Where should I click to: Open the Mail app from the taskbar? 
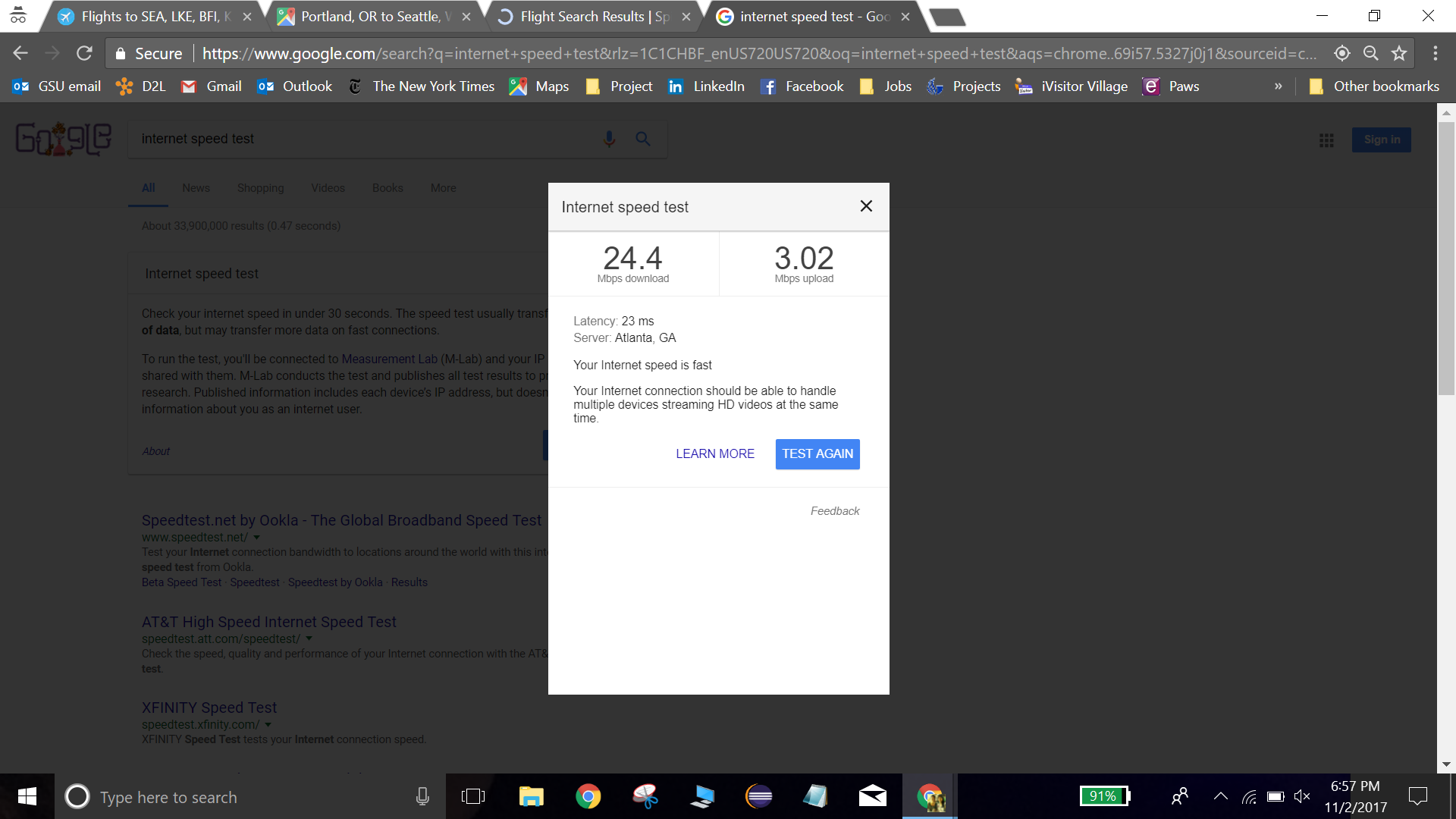point(872,796)
